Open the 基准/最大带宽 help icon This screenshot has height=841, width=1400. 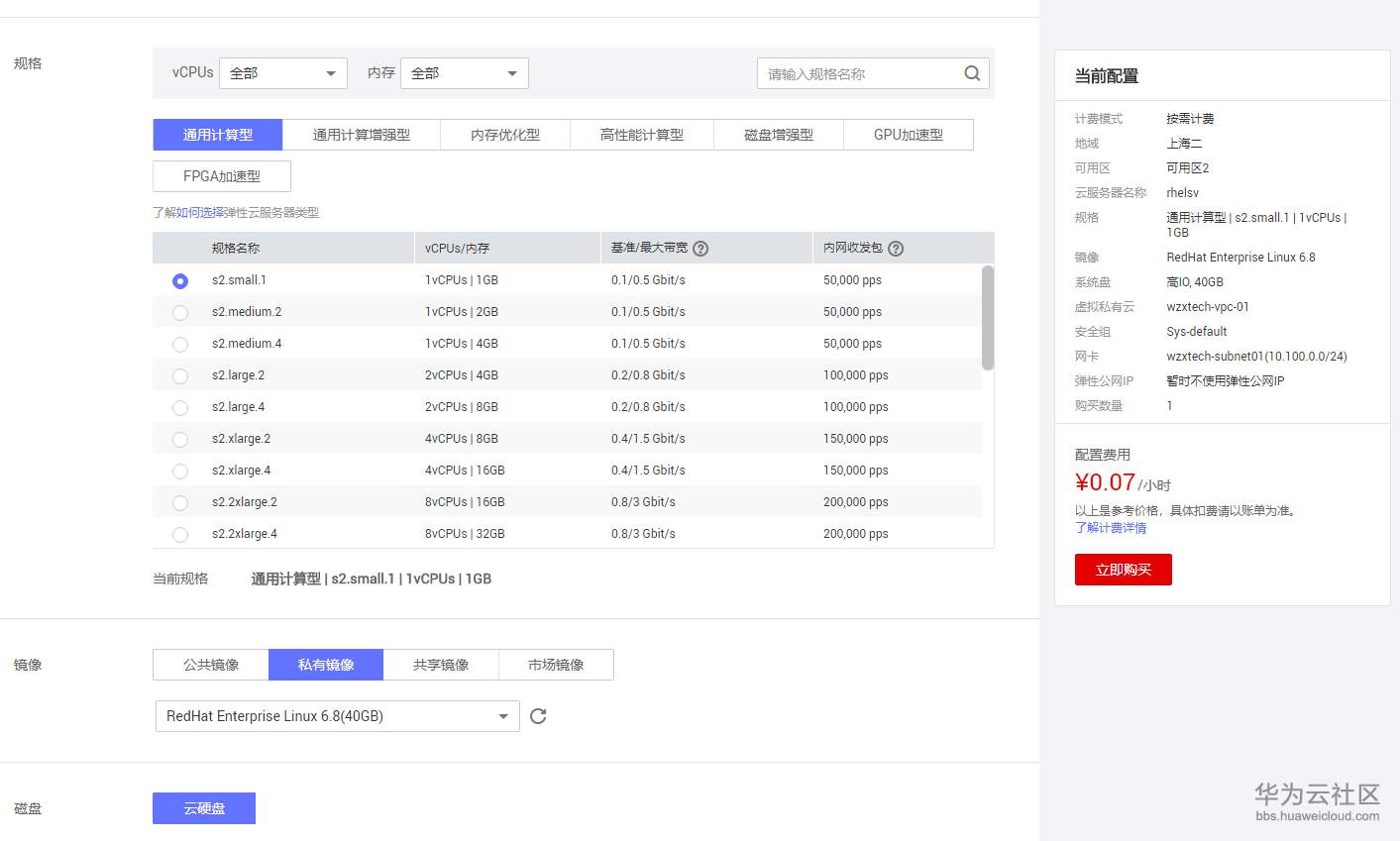point(701,248)
